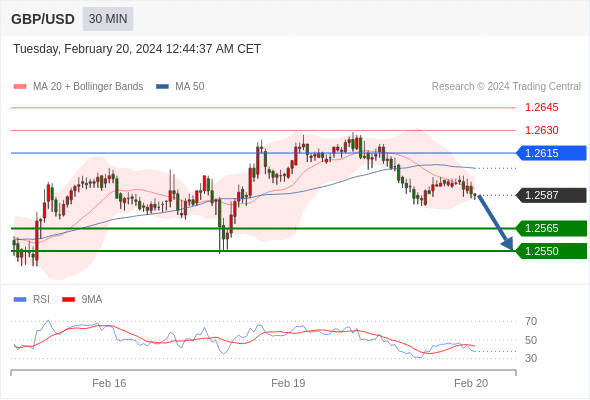
Task: Click the green 1.2550 support tag
Action: [x=551, y=251]
